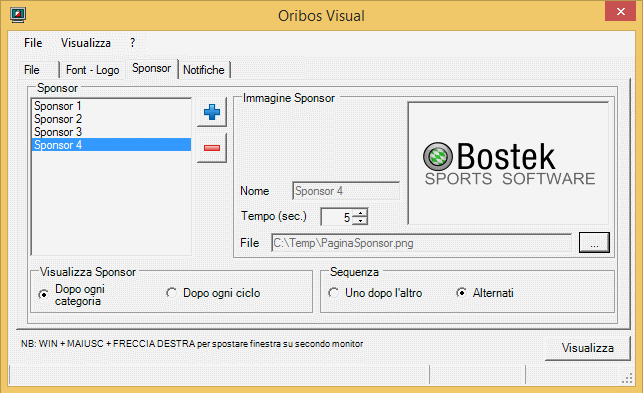Screen dimensions: 643x393
Task: Select 'Sponsor 1' in the list
Action: 111,106
